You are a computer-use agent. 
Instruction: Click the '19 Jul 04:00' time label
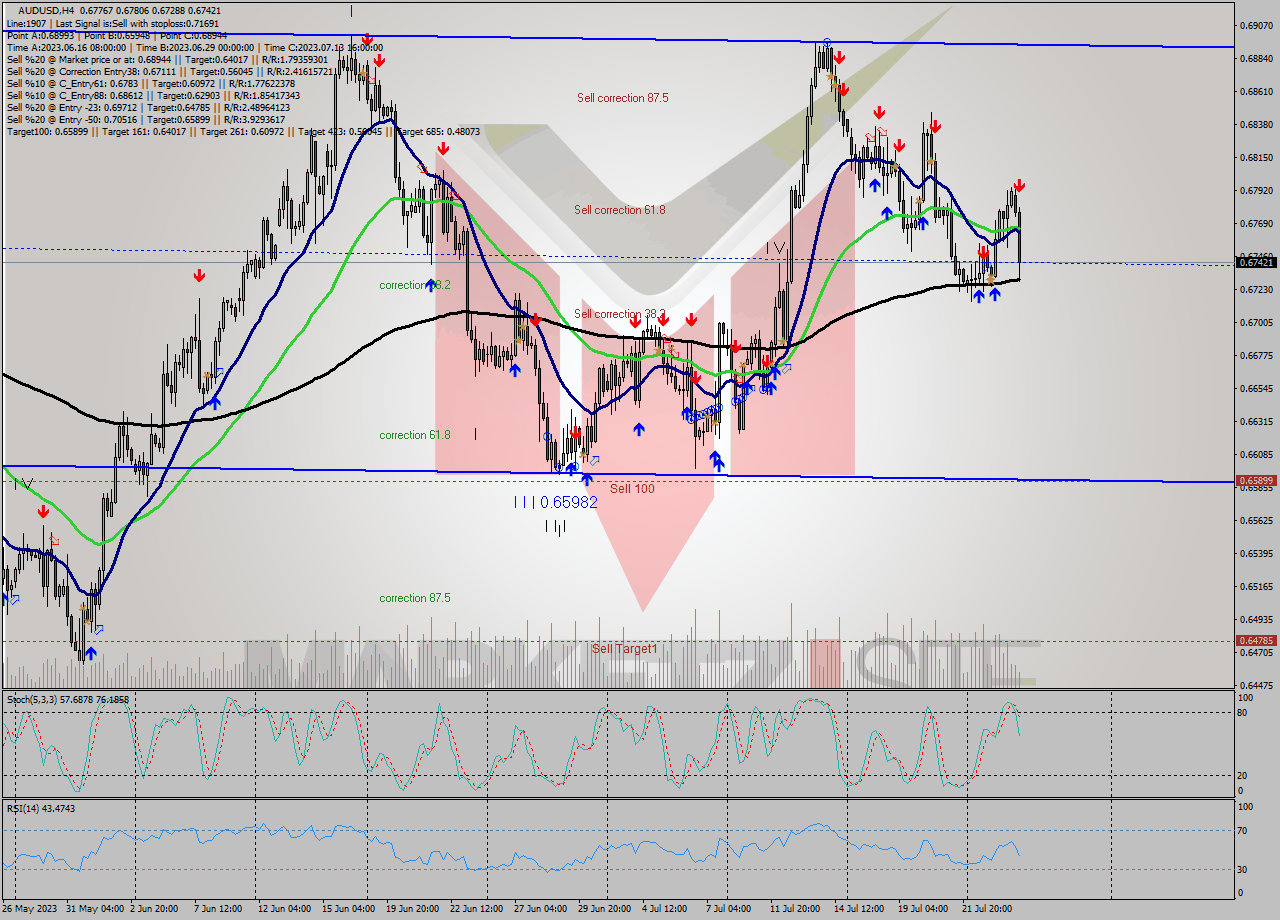[x=923, y=908]
